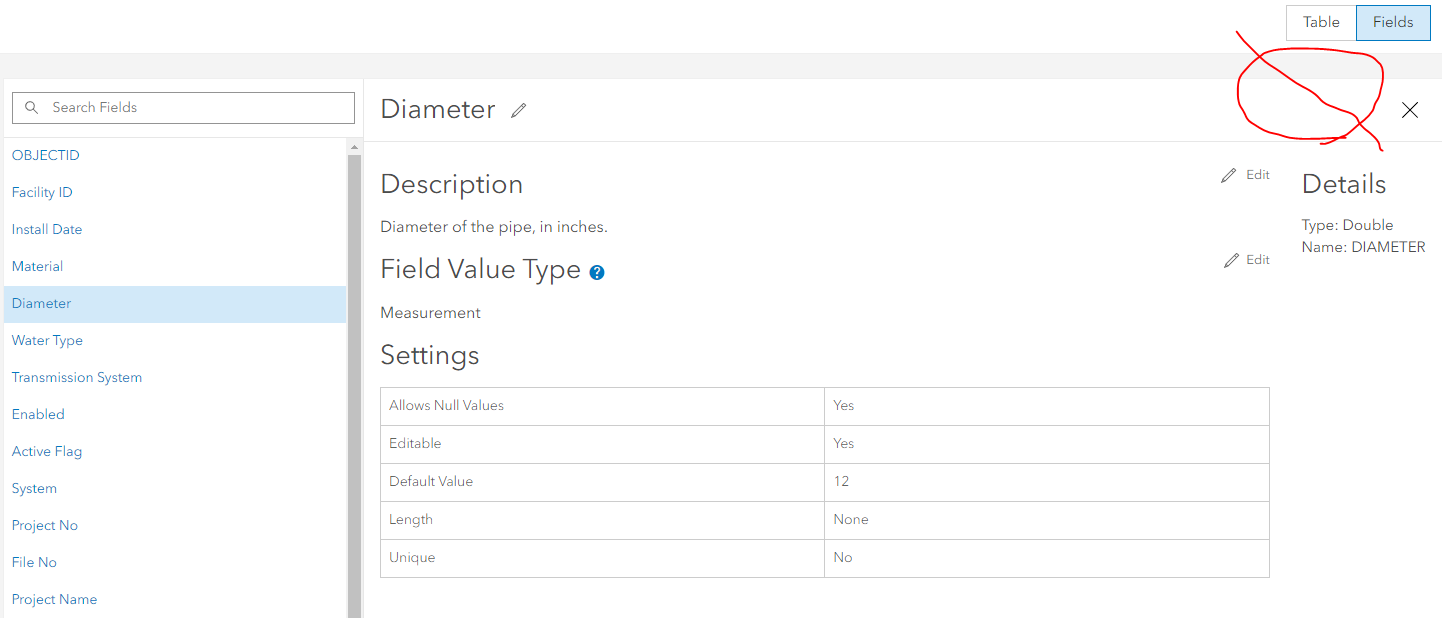Select the Fields tab
The width and height of the screenshot is (1442, 618).
tap(1392, 22)
